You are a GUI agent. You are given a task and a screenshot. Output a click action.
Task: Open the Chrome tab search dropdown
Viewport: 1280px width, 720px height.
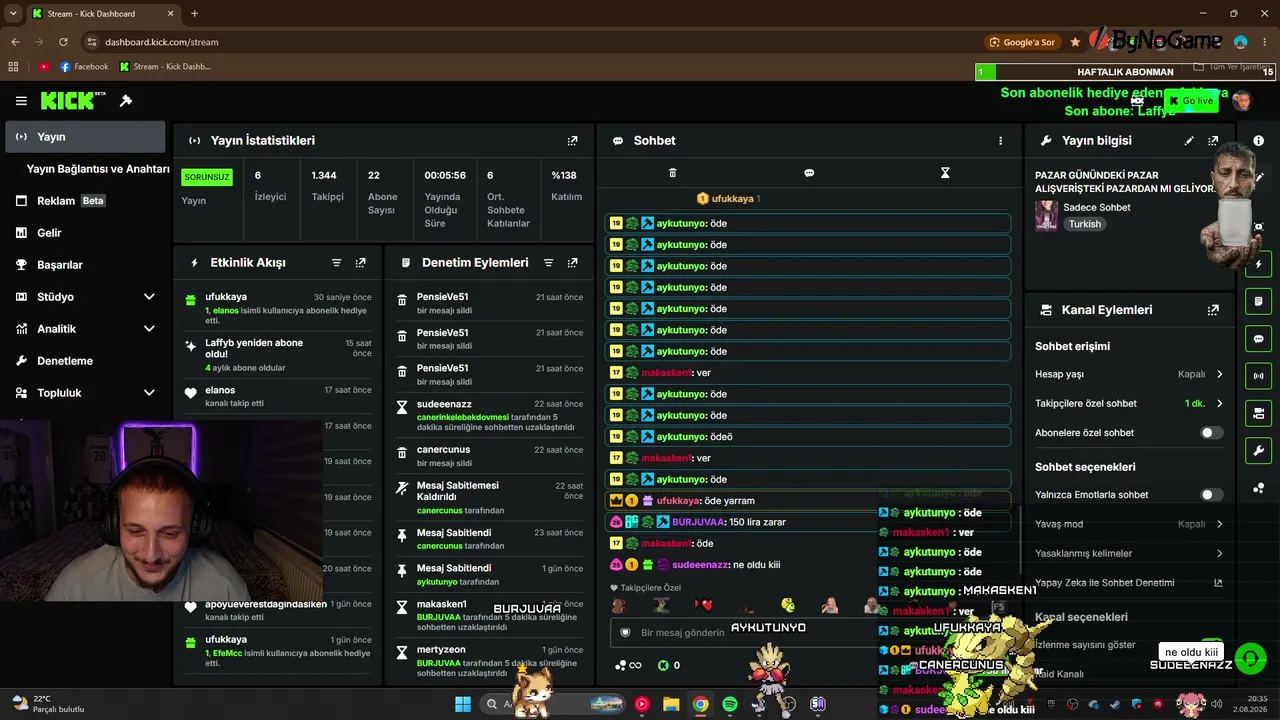click(x=14, y=14)
